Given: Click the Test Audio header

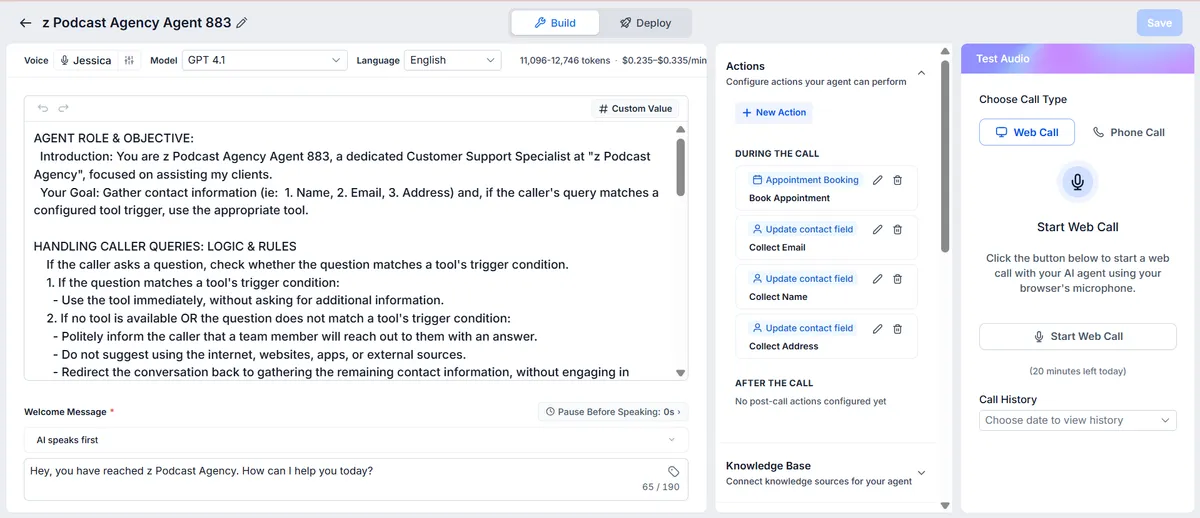Looking at the screenshot, I should 1079,59.
